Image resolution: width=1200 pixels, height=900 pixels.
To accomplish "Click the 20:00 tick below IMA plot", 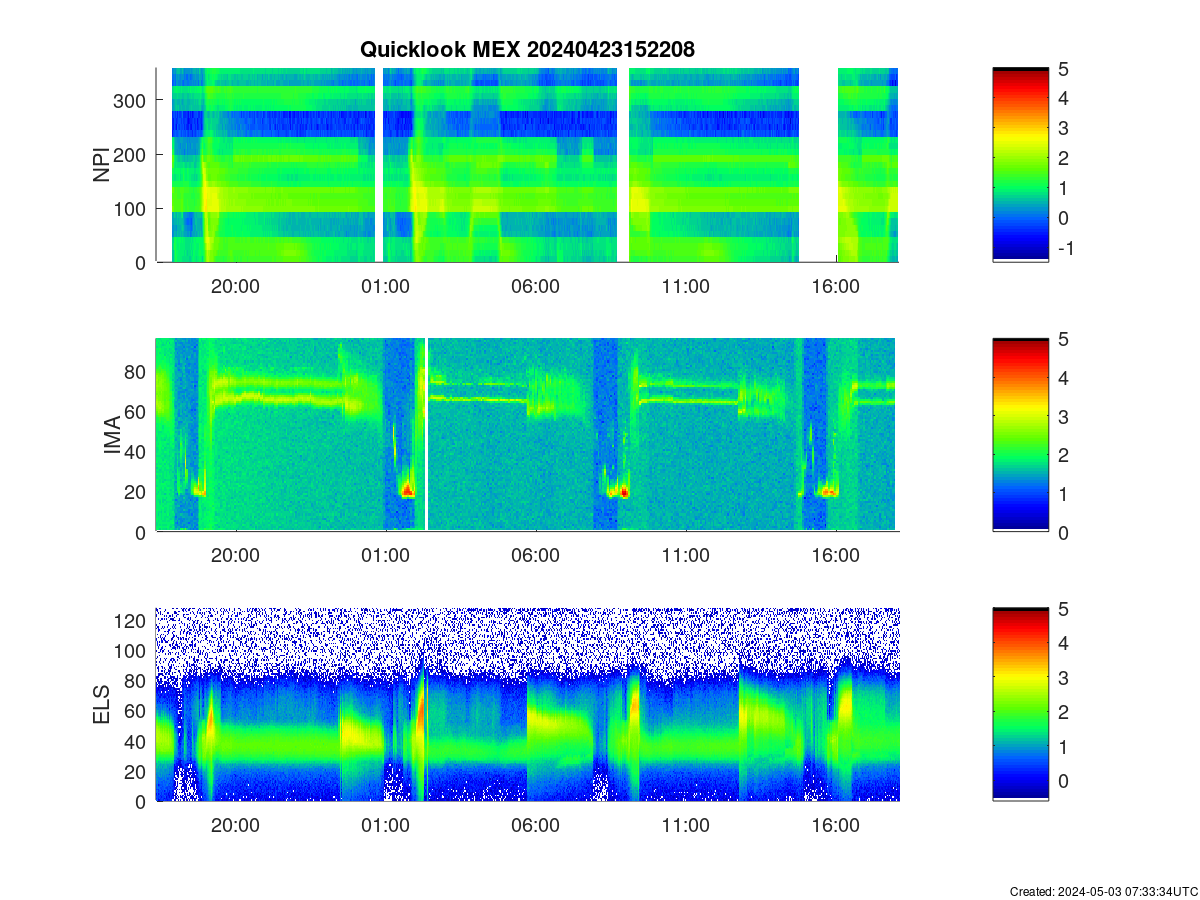I will pyautogui.click(x=235, y=556).
